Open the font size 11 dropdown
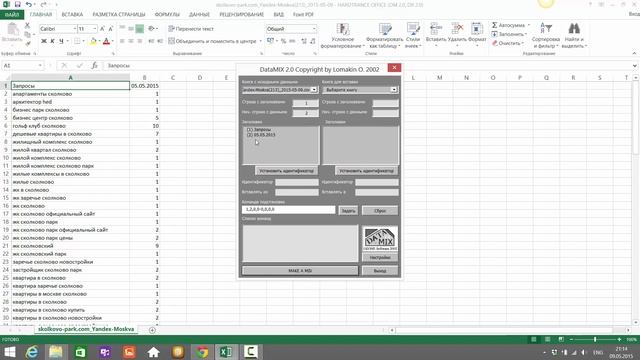The image size is (640, 360). point(95,29)
